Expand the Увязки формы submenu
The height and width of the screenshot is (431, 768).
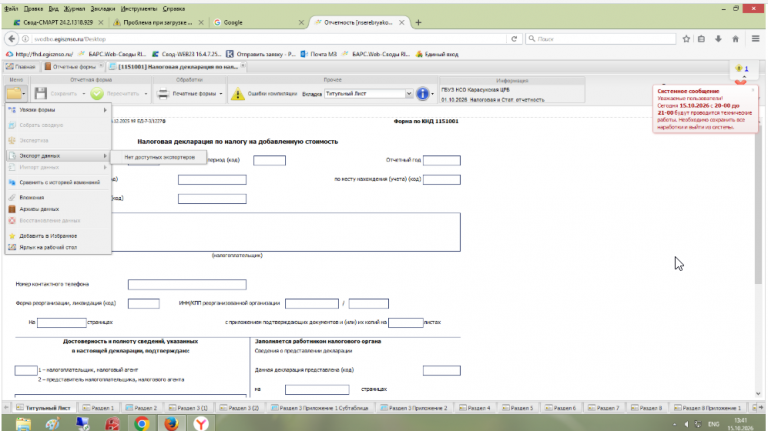tap(58, 110)
